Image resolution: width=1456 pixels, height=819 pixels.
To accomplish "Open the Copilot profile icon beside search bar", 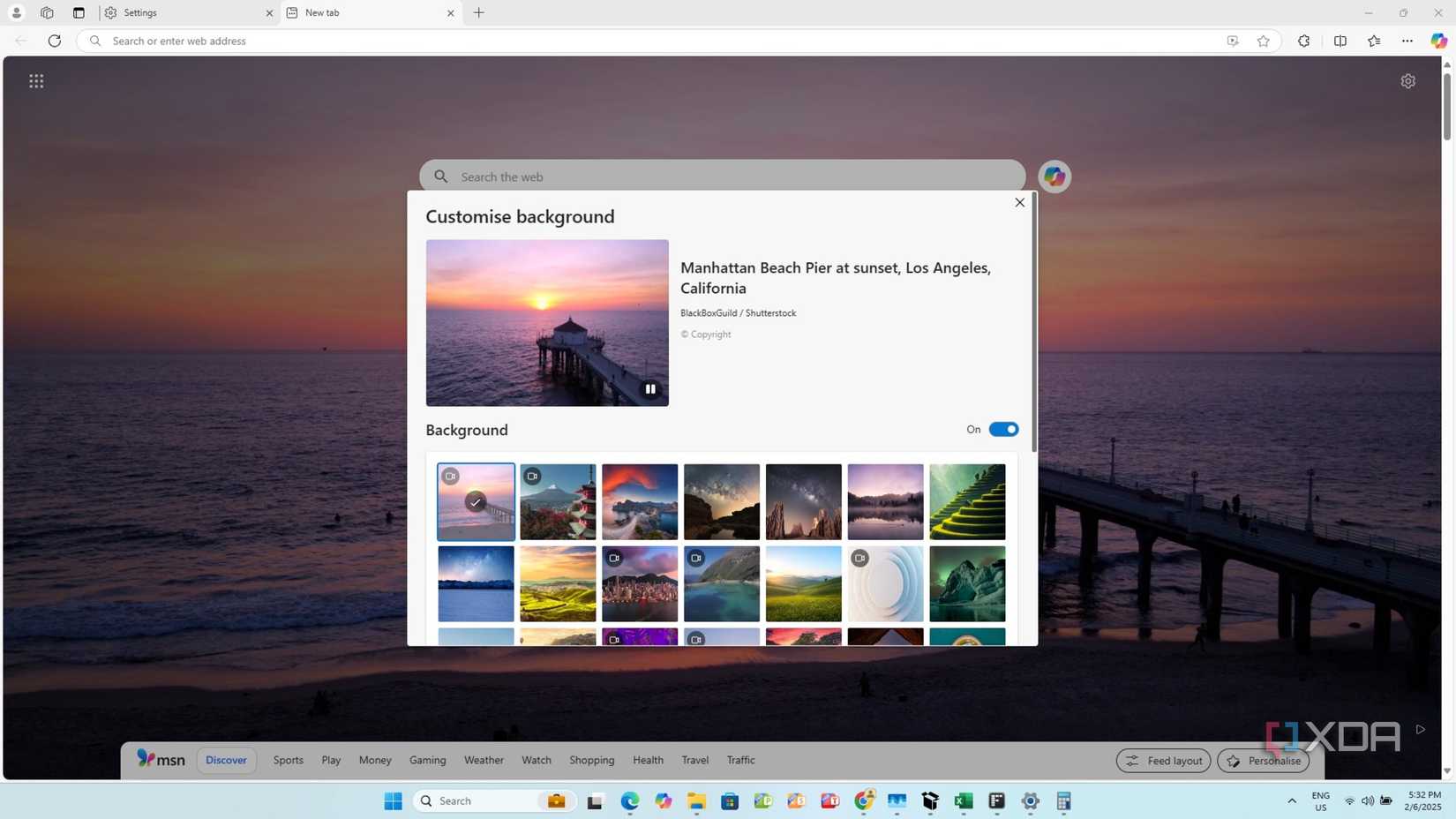I will 1054,177.
